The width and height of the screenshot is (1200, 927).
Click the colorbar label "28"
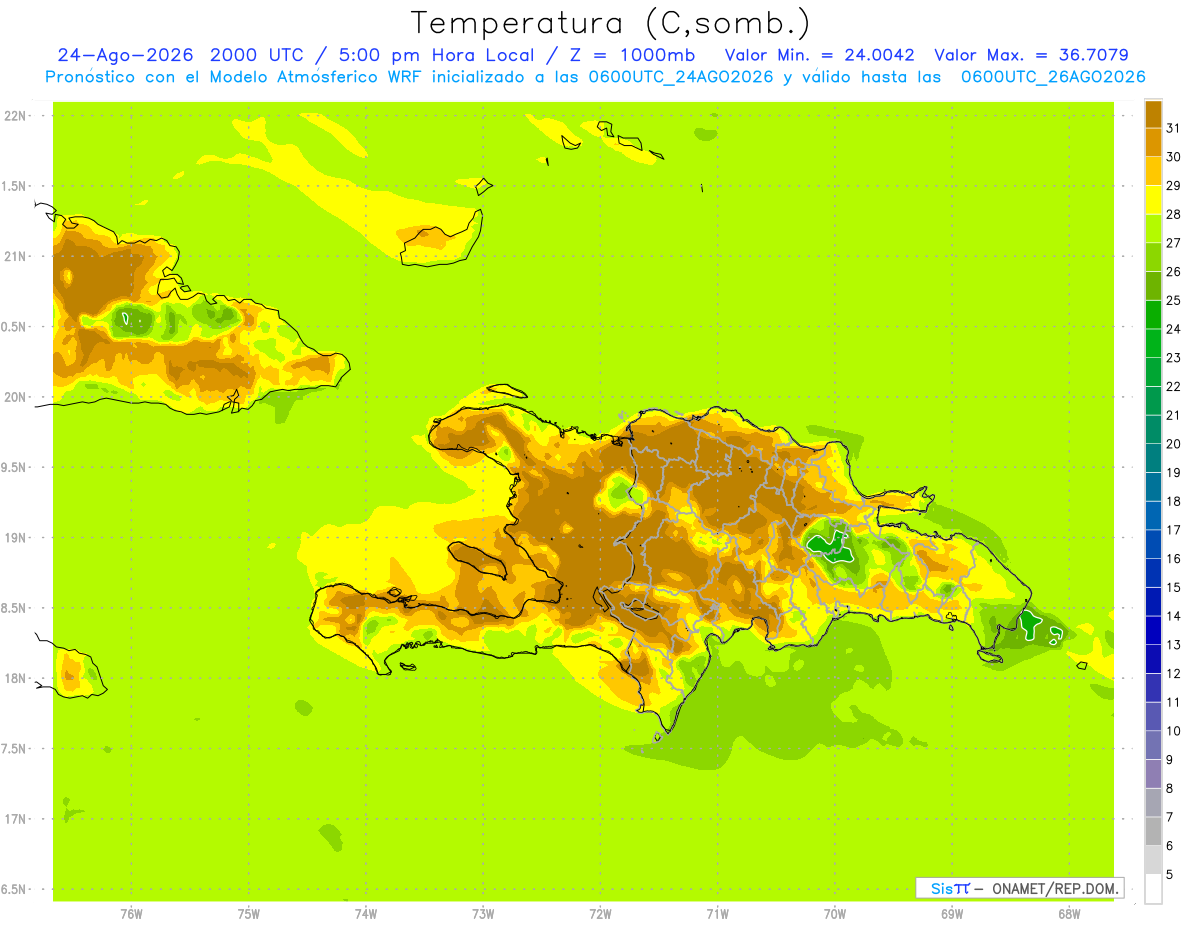tap(1173, 214)
